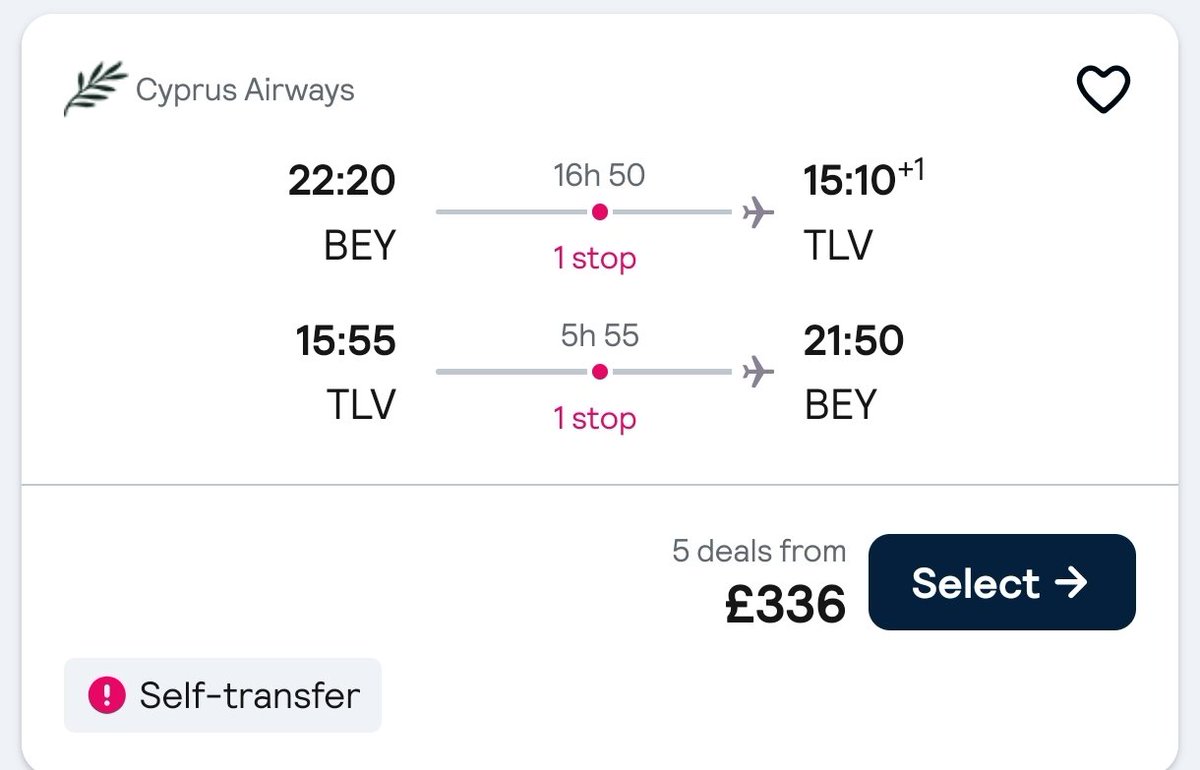Click the £336 price
This screenshot has width=1200, height=770.
tap(785, 604)
